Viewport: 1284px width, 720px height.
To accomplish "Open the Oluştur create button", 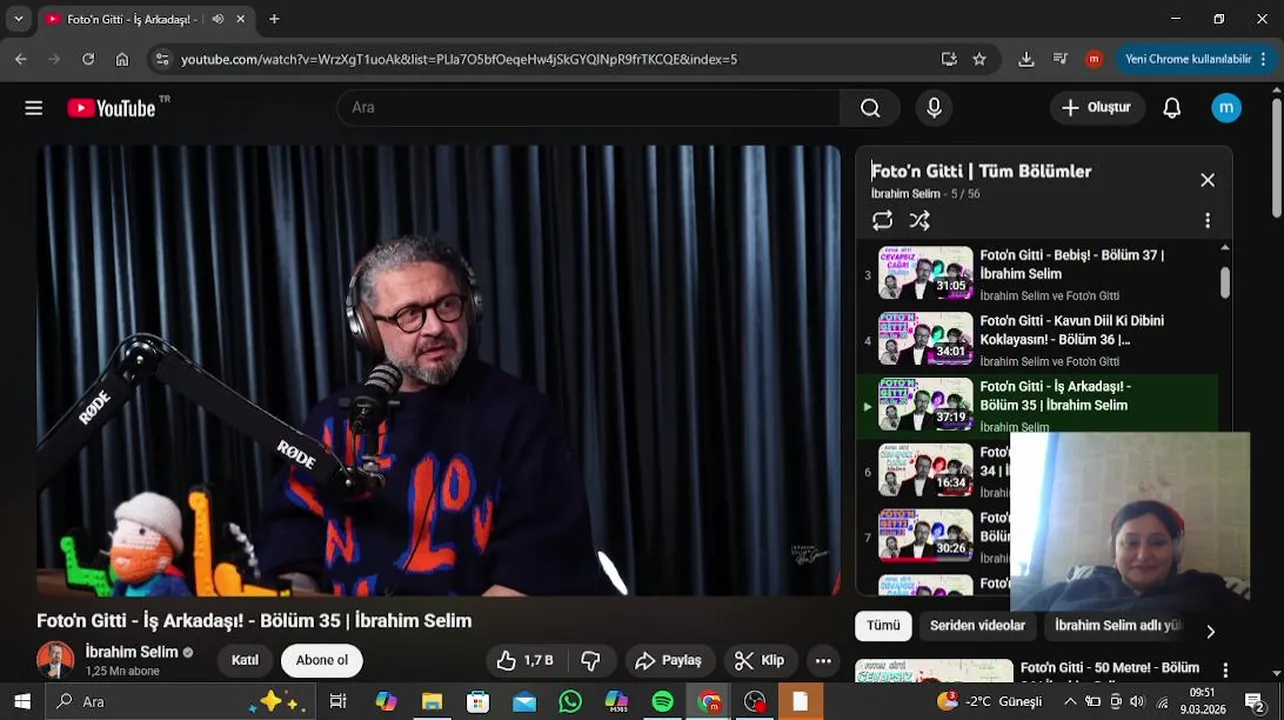I will [1097, 108].
